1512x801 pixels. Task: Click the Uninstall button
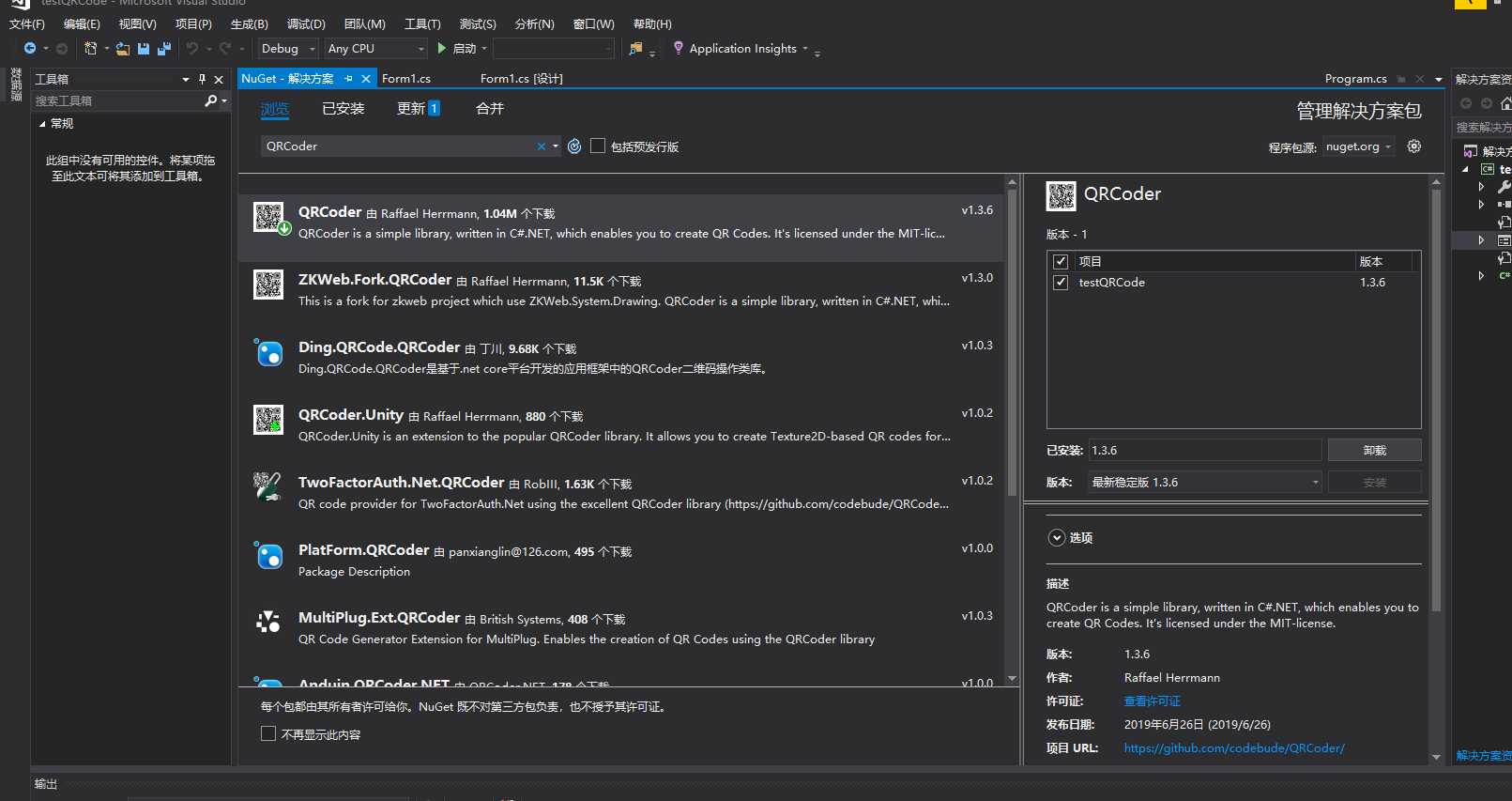pos(1375,451)
